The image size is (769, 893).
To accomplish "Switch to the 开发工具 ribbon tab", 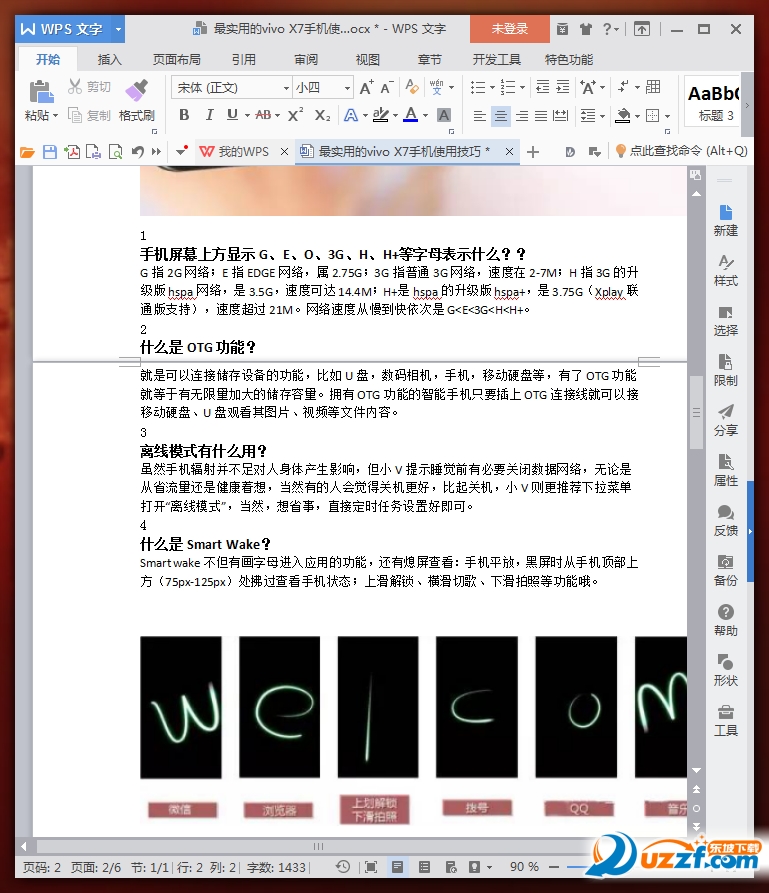I will pyautogui.click(x=497, y=60).
